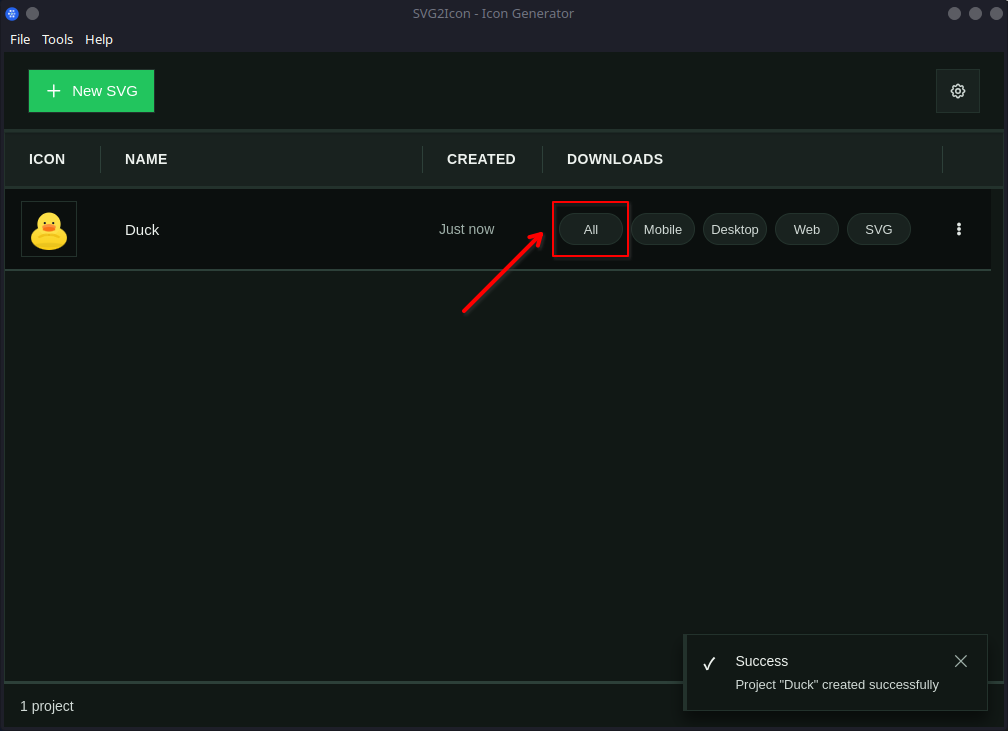The width and height of the screenshot is (1008, 731).
Task: Download Desktop icons for Duck
Action: click(734, 229)
